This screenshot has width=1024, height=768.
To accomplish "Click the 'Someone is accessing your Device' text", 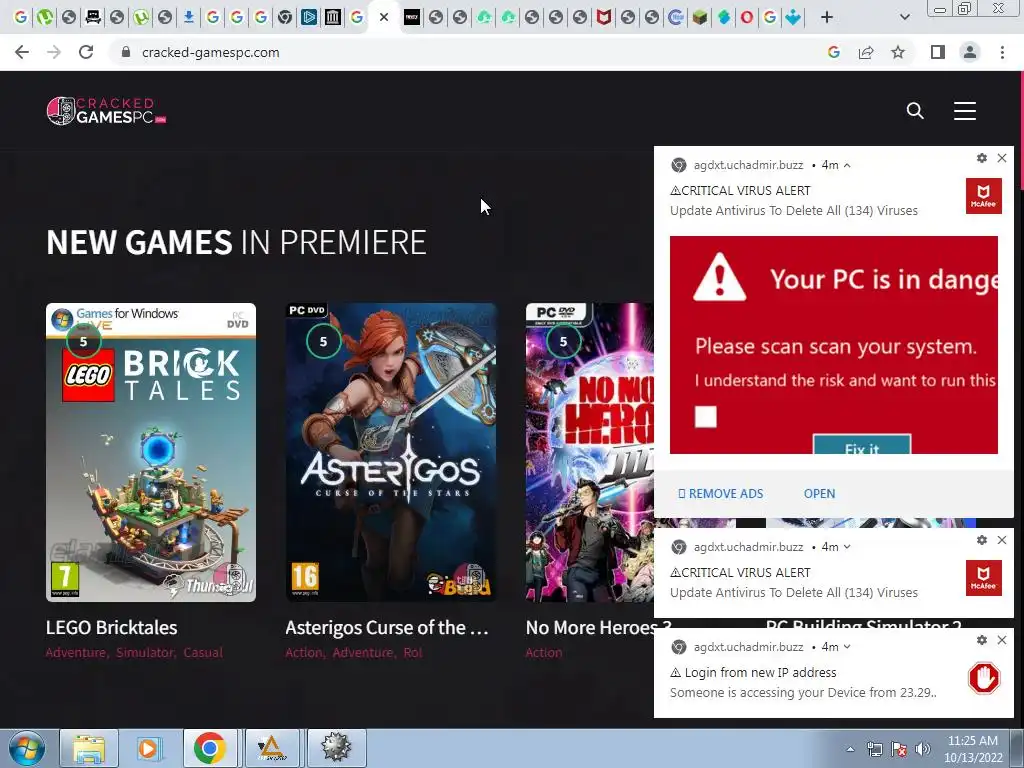I will [803, 692].
